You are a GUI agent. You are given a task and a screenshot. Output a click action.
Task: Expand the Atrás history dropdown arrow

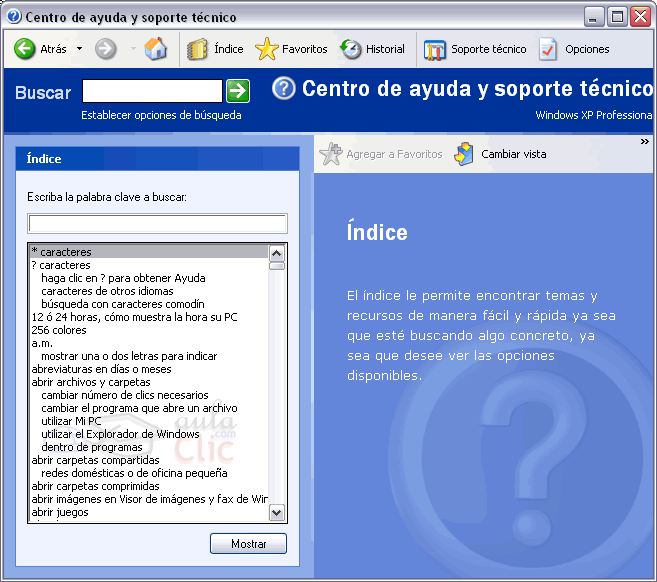[x=80, y=49]
